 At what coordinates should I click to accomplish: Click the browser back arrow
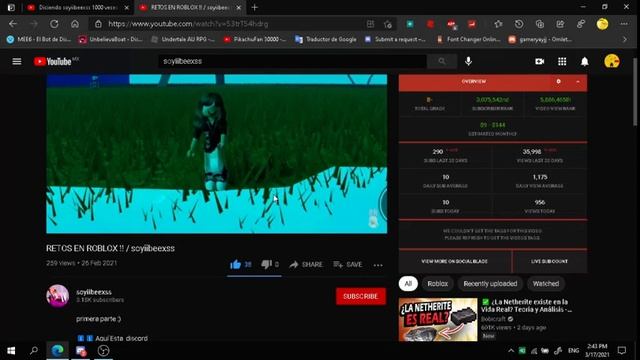[13, 24]
